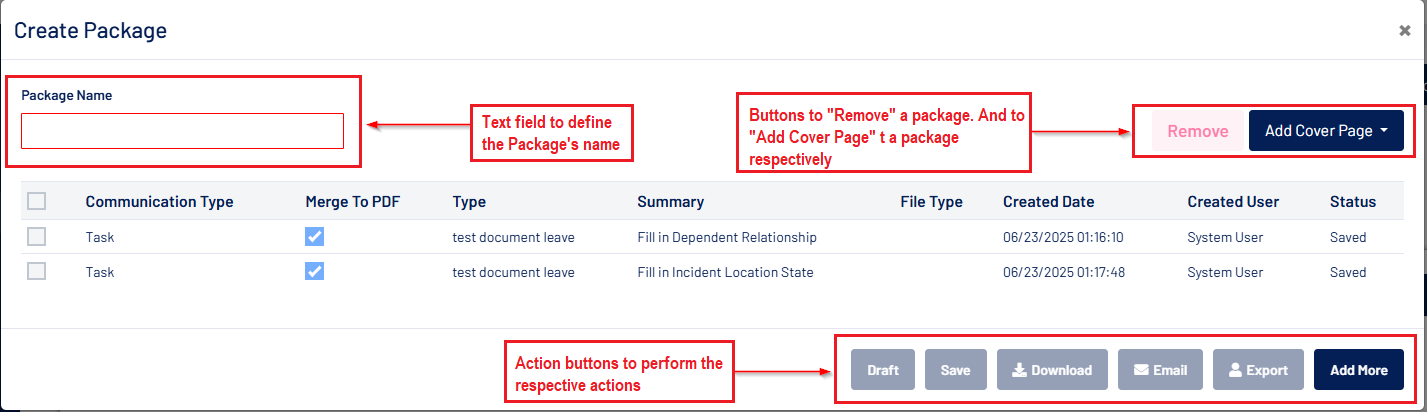Screen dimensions: 1427x412
Task: Click the Status column header
Action: [1352, 202]
